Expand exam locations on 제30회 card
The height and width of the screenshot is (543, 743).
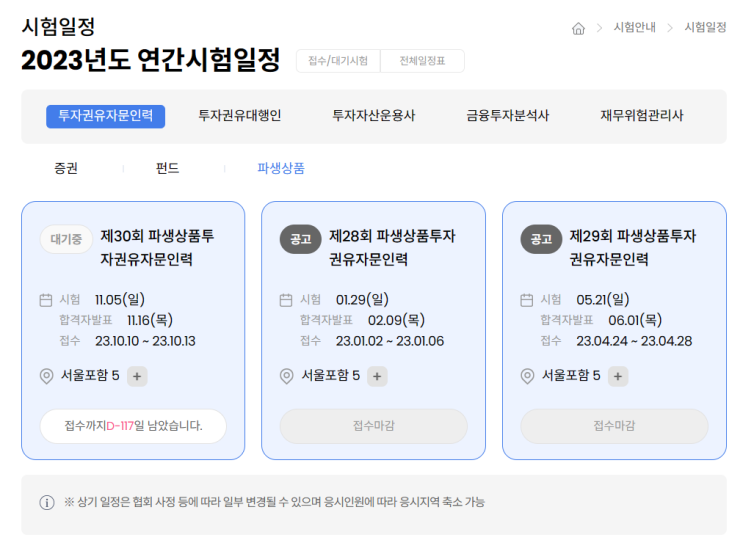pos(137,377)
